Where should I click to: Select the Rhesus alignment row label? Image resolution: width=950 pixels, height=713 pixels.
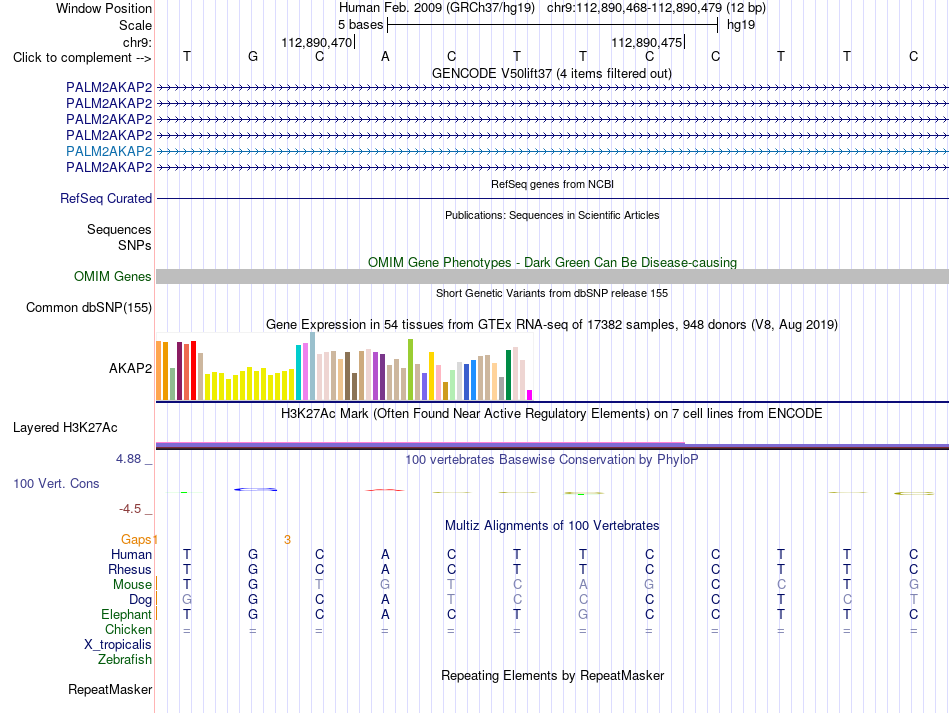[x=130, y=569]
